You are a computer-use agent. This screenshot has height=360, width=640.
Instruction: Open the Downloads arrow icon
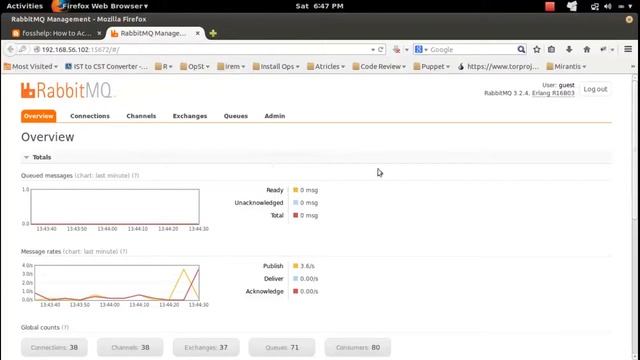coord(569,49)
